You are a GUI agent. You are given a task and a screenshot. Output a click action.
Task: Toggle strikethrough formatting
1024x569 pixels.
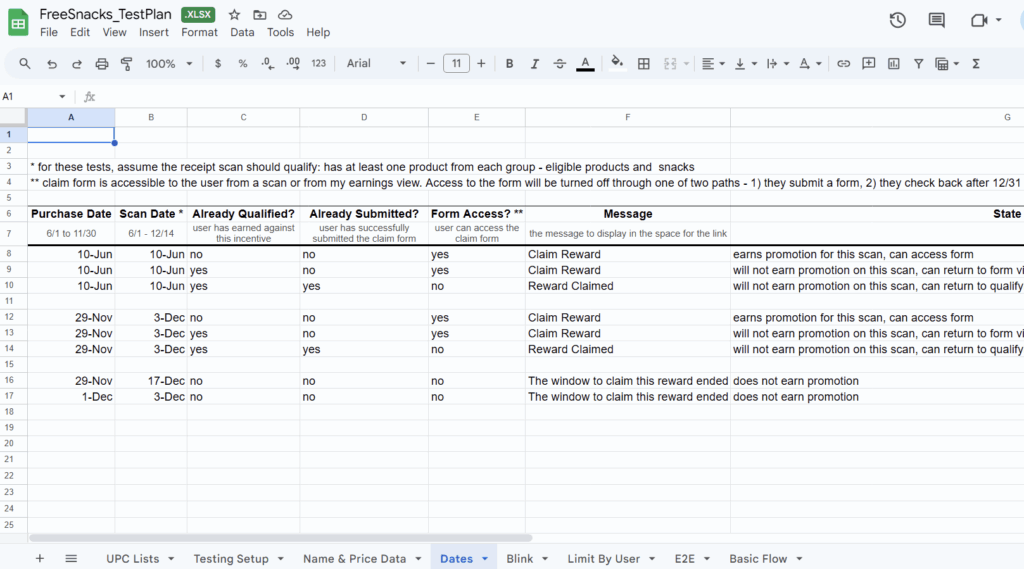click(x=559, y=64)
